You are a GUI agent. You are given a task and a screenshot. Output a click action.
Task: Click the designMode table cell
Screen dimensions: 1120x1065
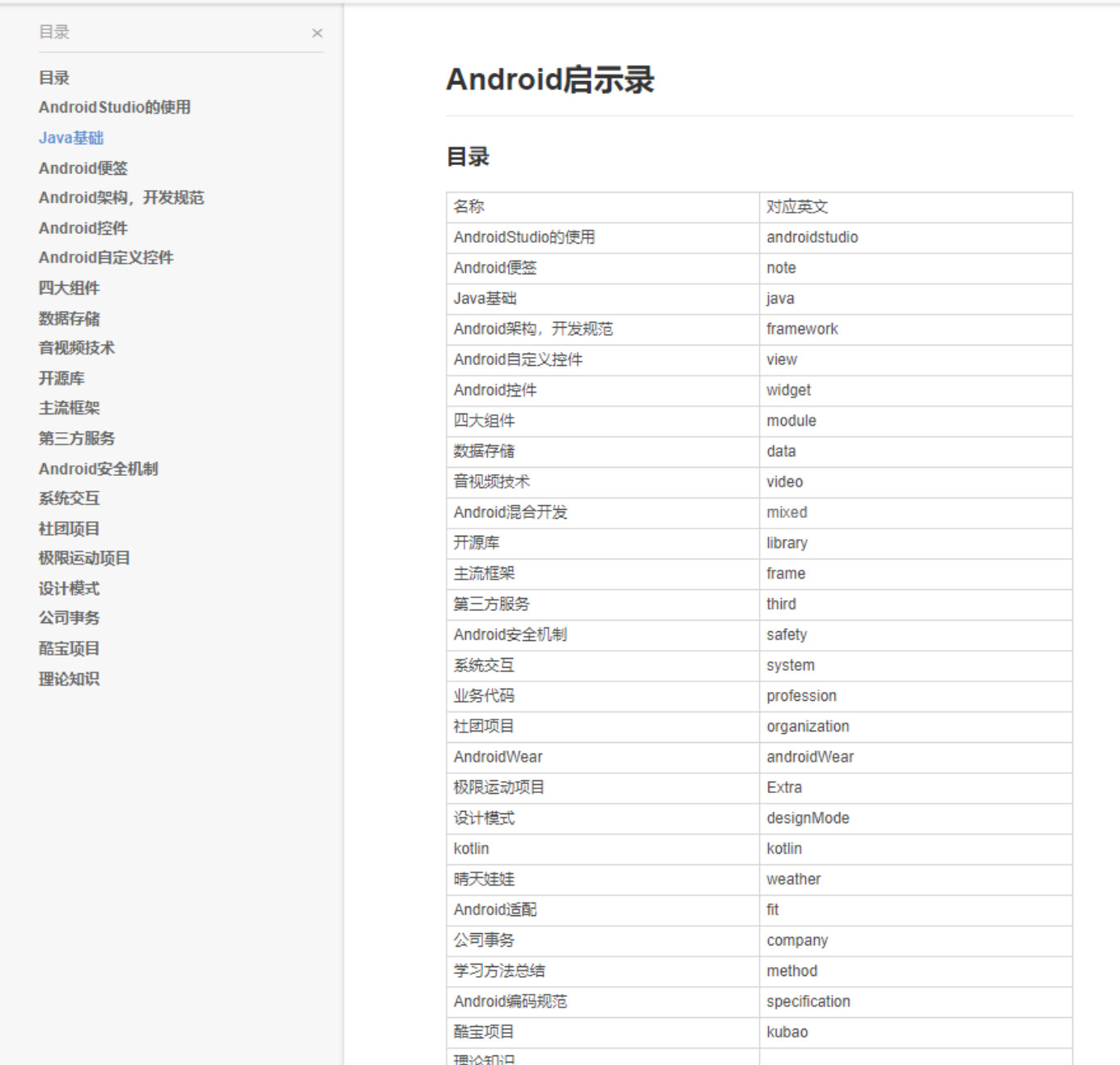916,819
